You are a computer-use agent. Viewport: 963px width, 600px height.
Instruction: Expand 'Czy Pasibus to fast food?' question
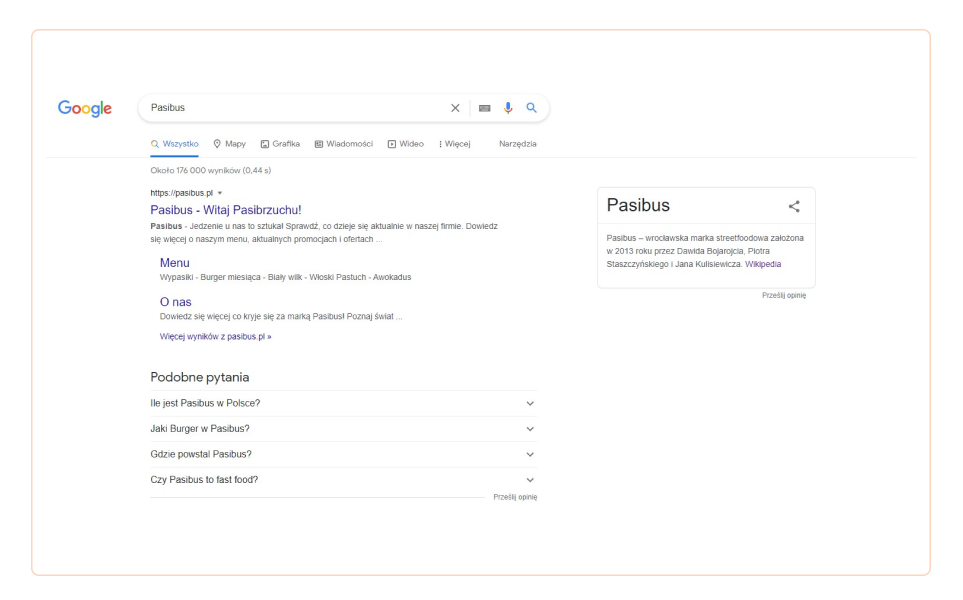343,480
